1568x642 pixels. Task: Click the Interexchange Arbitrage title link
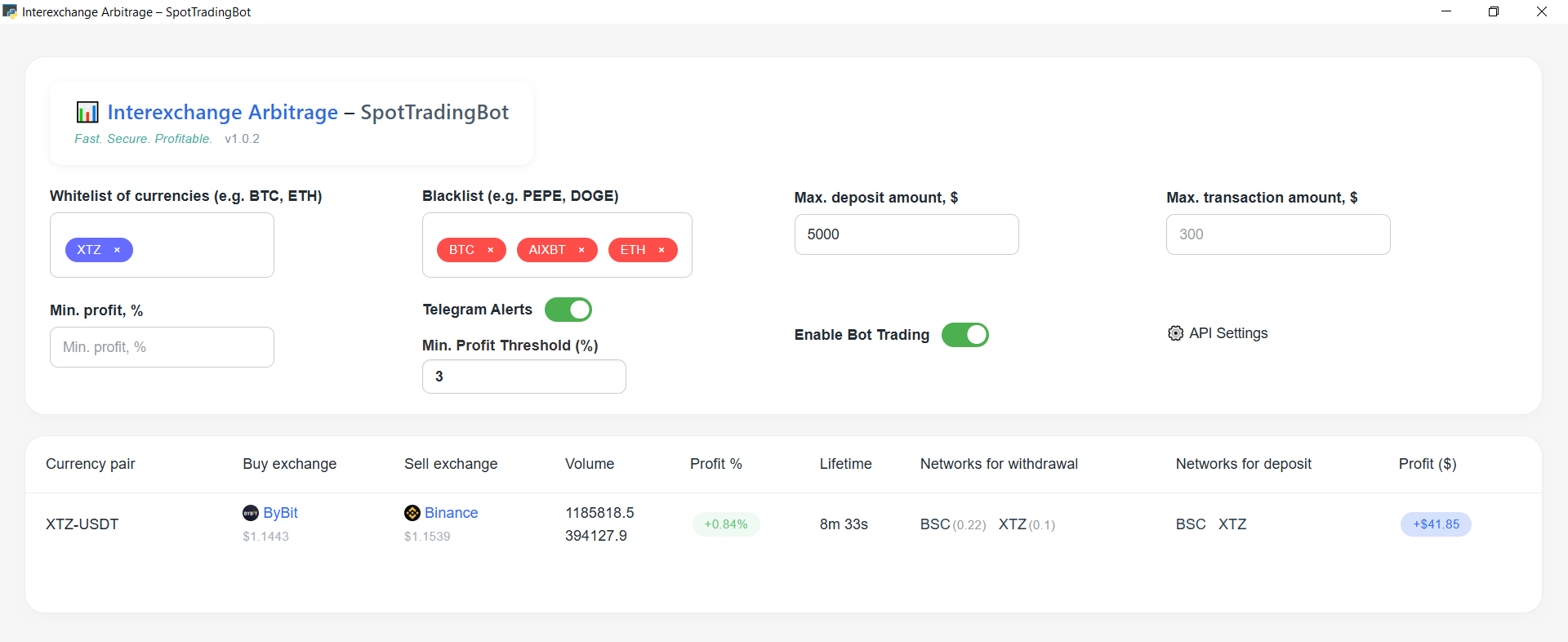222,112
